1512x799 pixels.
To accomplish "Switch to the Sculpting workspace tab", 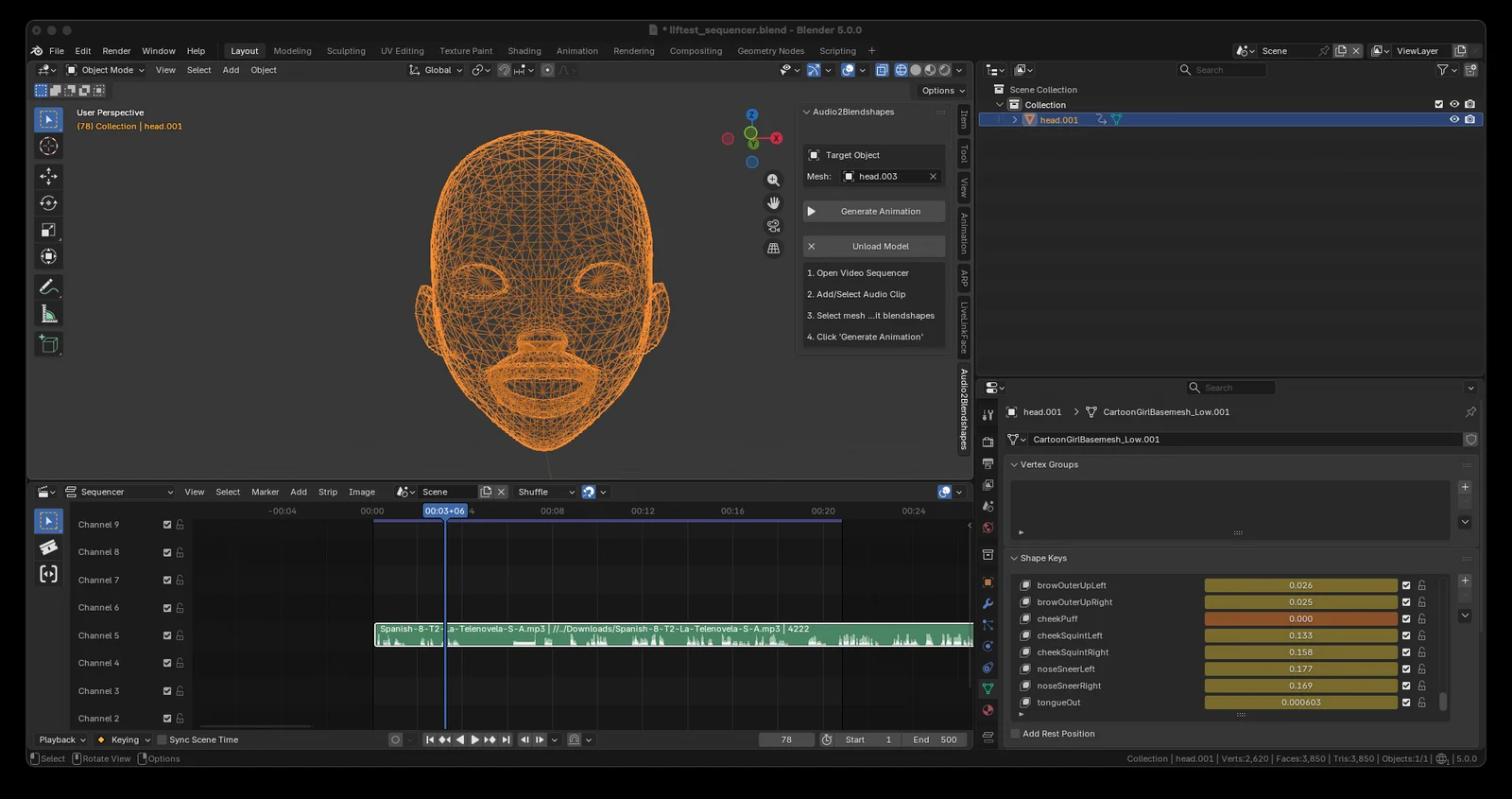I will click(346, 51).
